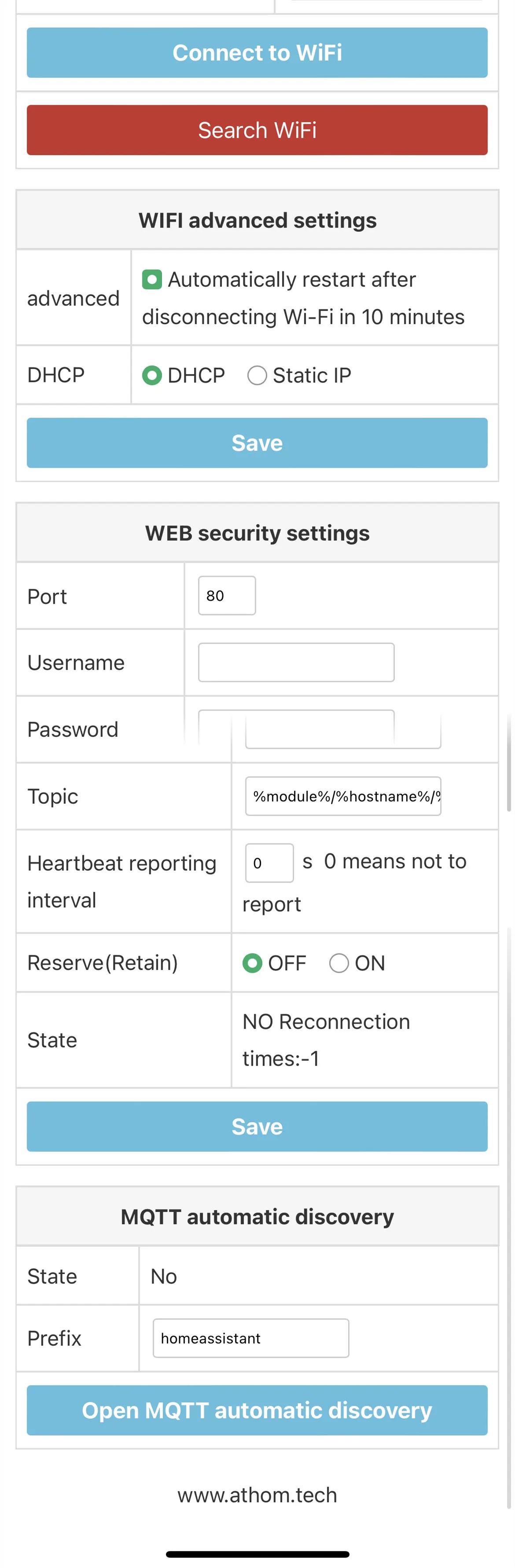This screenshot has height=1568, width=515.
Task: Choose the Static IP radio option
Action: point(257,375)
